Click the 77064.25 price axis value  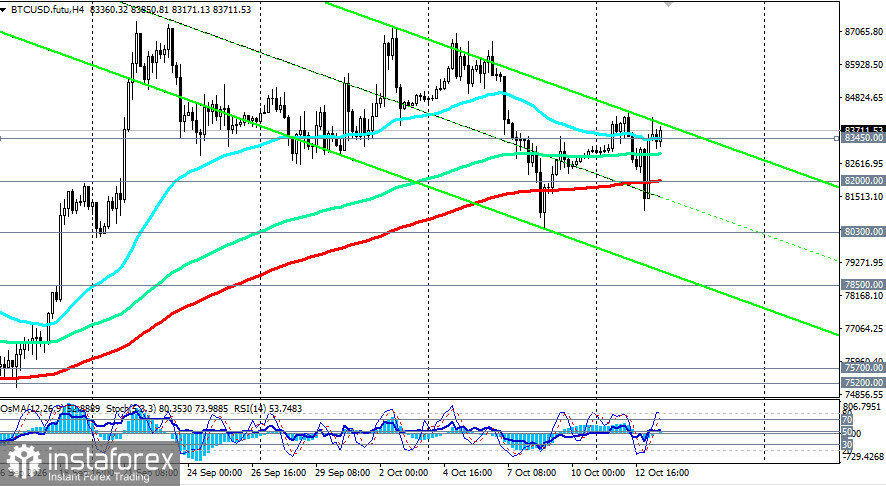863,328
